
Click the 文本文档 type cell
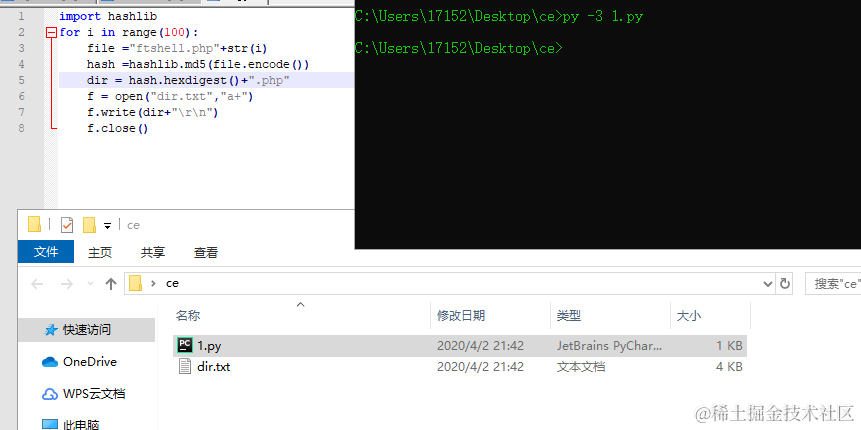[x=581, y=367]
